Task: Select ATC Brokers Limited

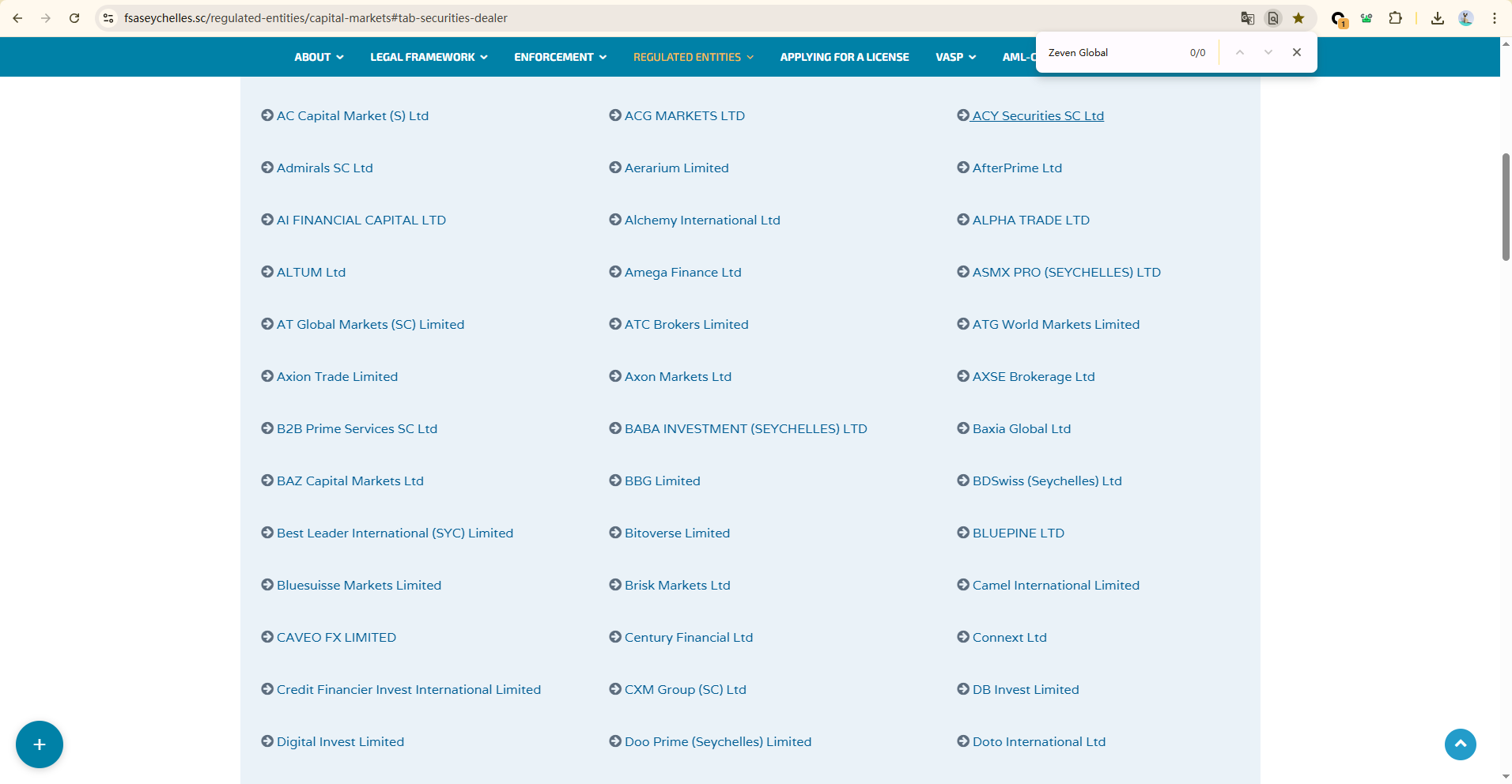Action: tap(686, 324)
